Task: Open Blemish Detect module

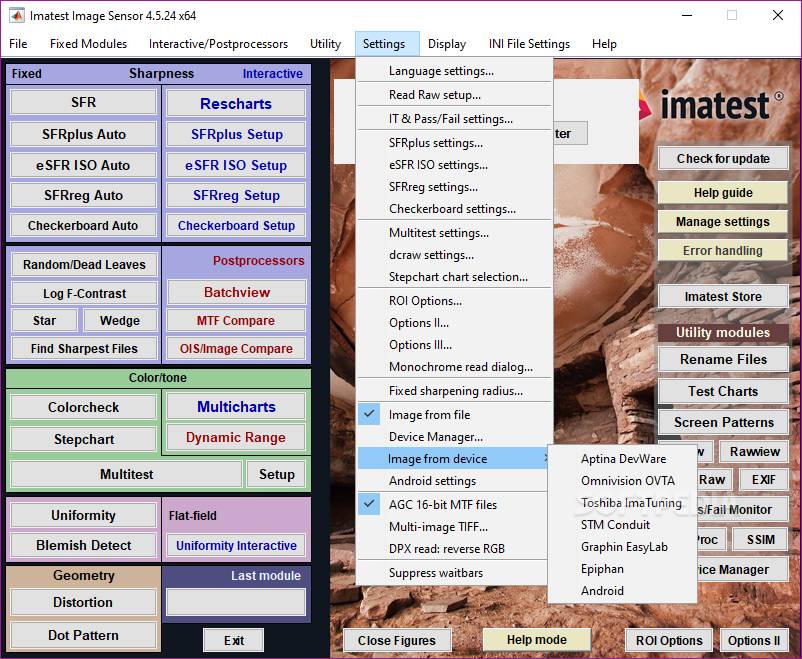Action: (83, 545)
